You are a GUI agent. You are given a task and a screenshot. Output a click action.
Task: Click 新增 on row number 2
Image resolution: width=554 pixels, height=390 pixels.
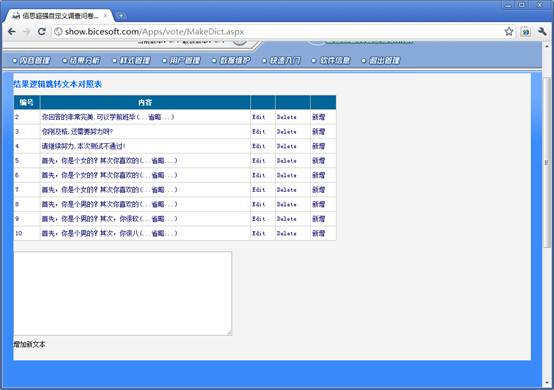pyautogui.click(x=318, y=117)
